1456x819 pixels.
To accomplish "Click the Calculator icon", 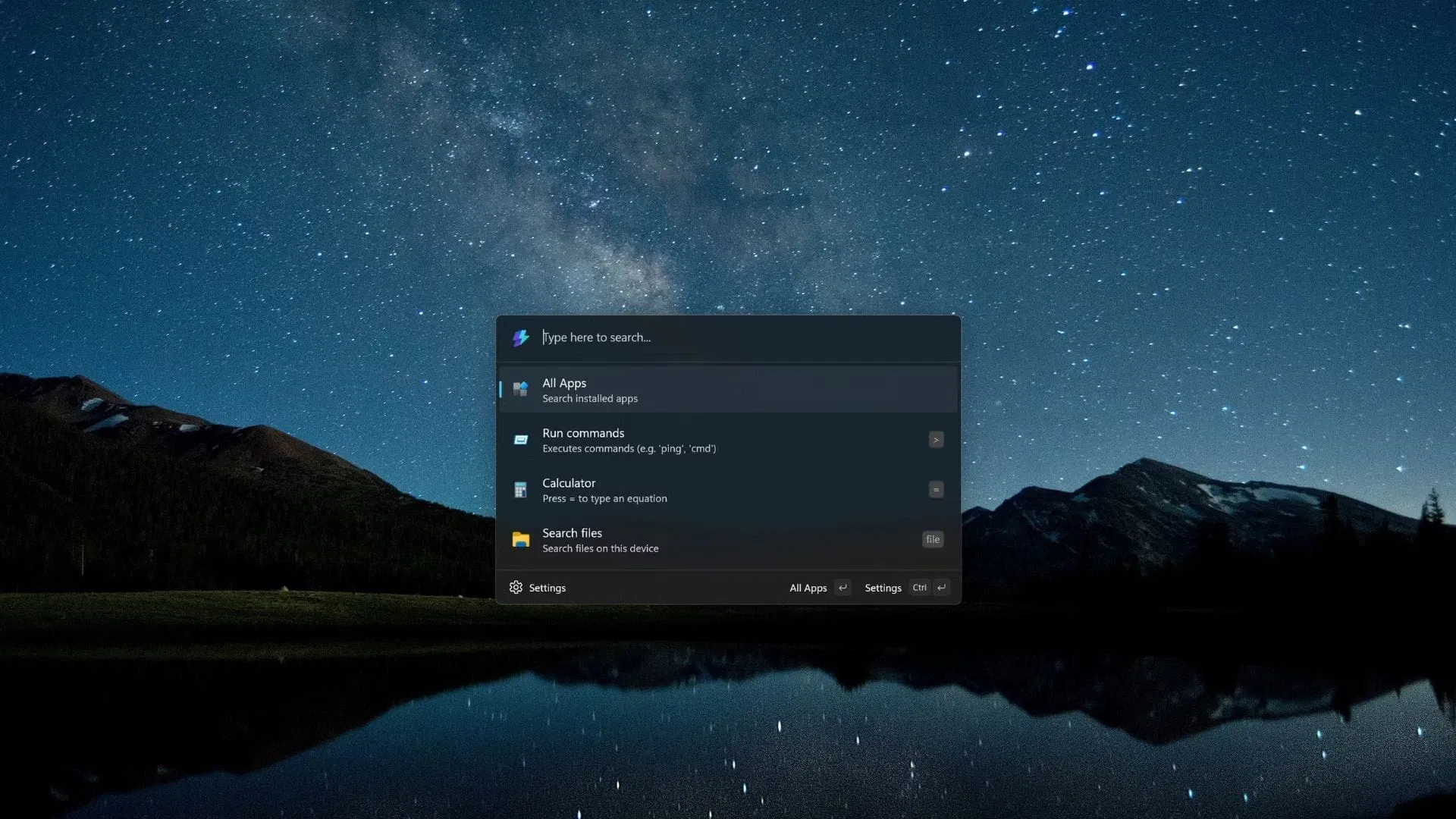I will pos(520,490).
